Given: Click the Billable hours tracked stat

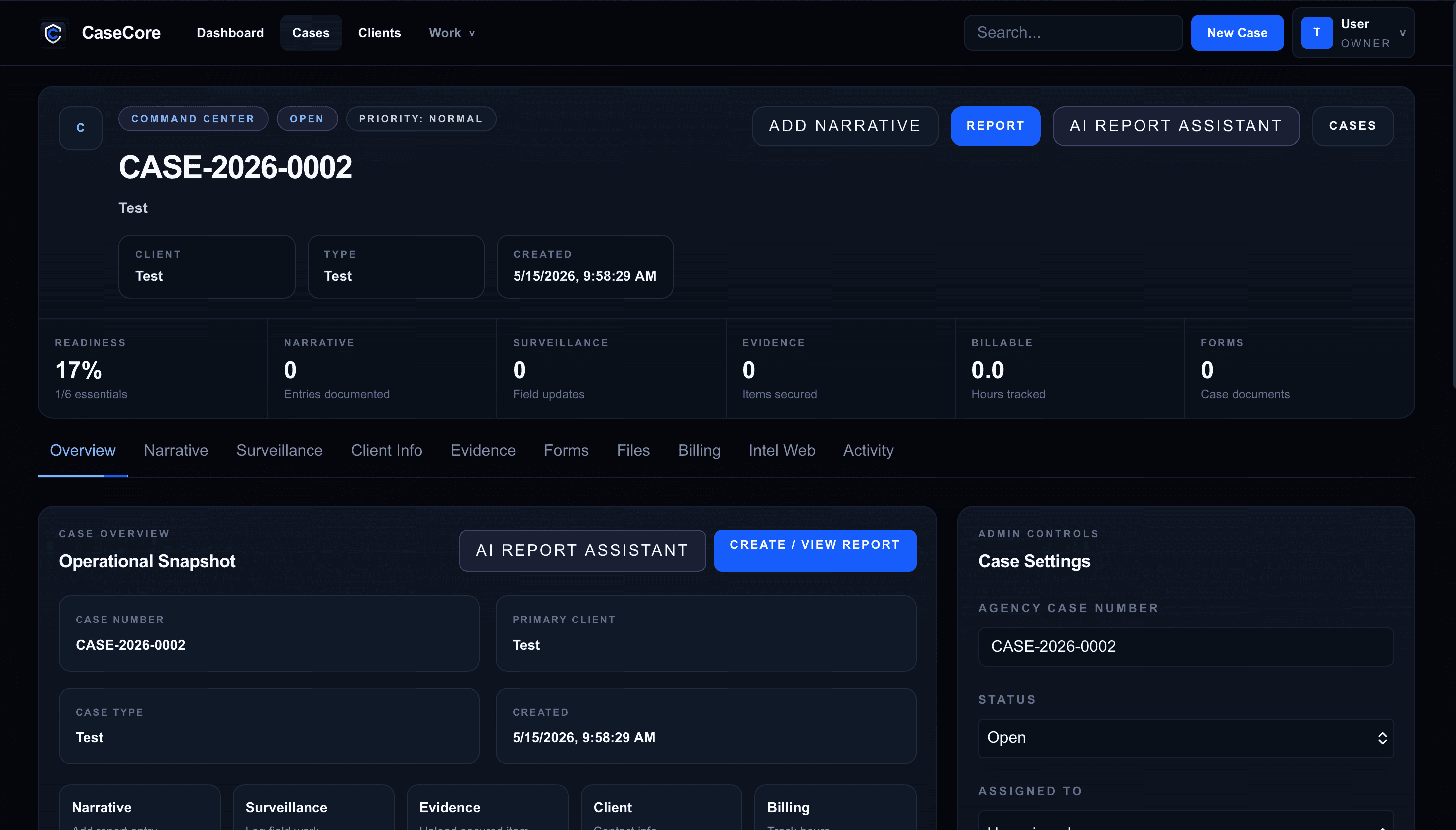Looking at the screenshot, I should click(x=1069, y=368).
